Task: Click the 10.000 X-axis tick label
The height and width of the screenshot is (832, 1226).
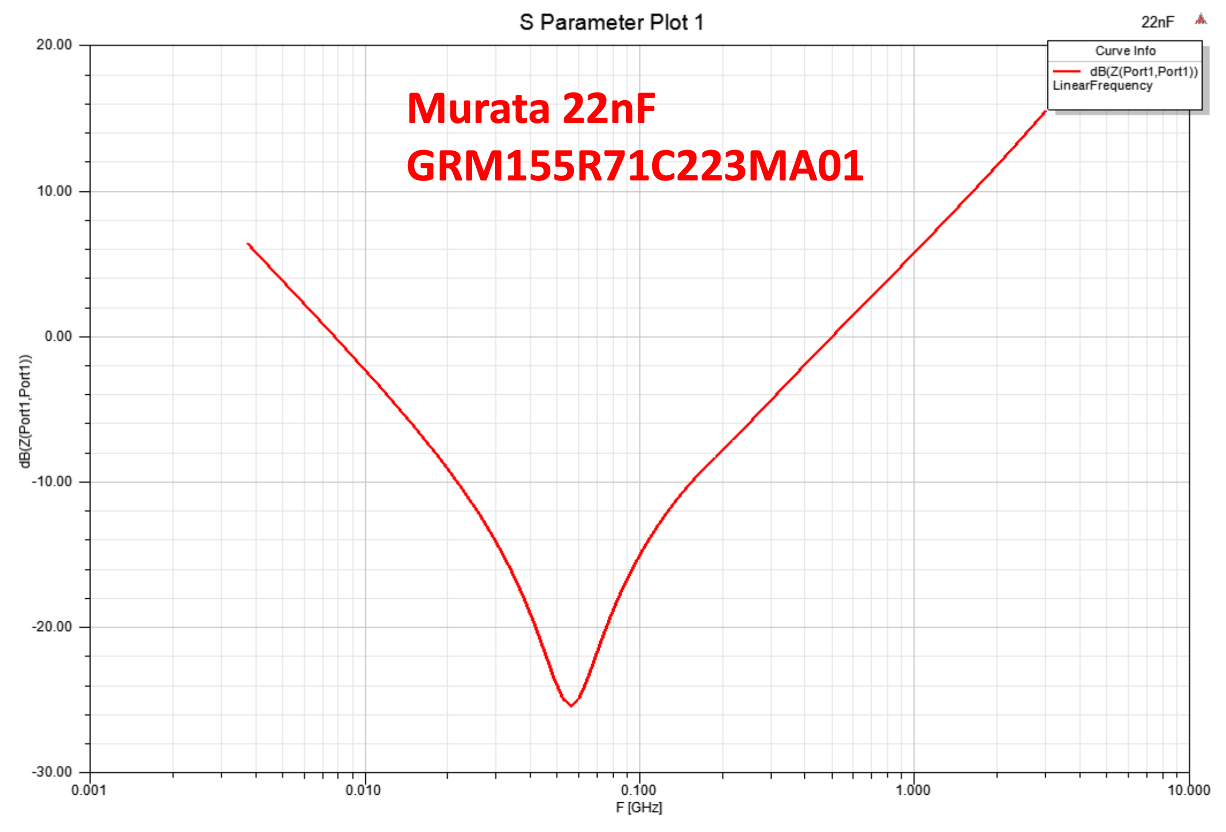Action: (1187, 789)
